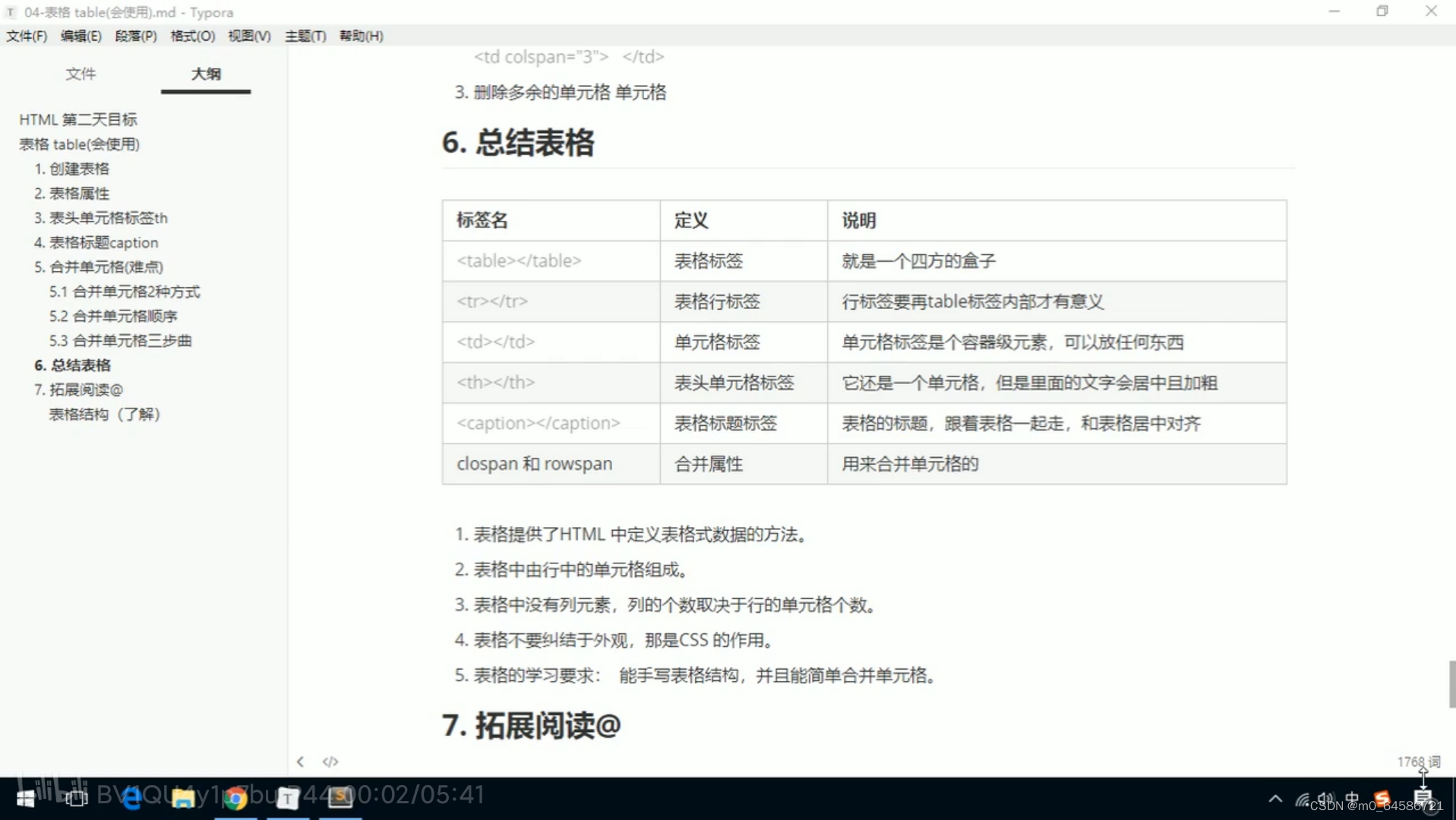Image resolution: width=1456 pixels, height=820 pixels.
Task: Click the 定义 table header cell
Action: coord(744,220)
